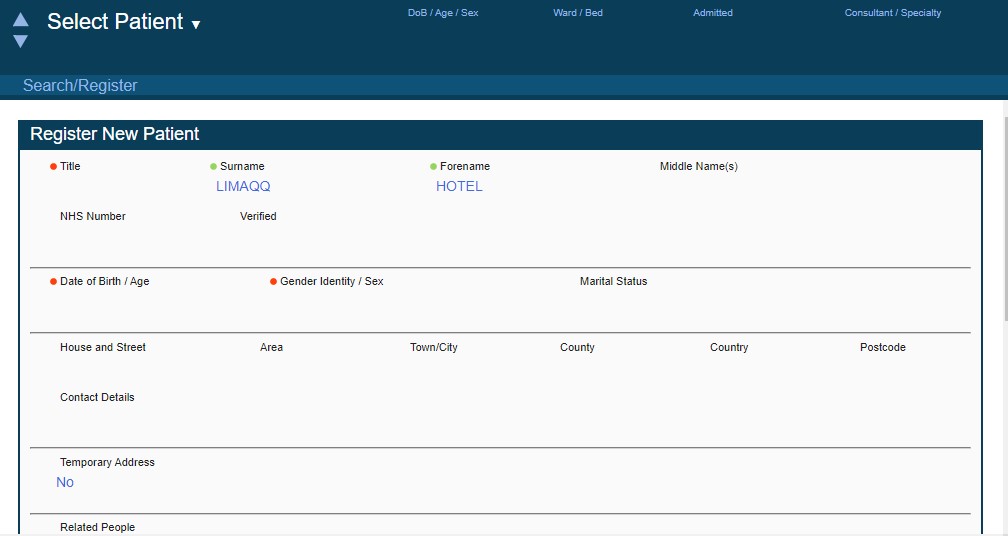Image resolution: width=1008 pixels, height=536 pixels.
Task: Open the Search/Register tab
Action: click(80, 85)
